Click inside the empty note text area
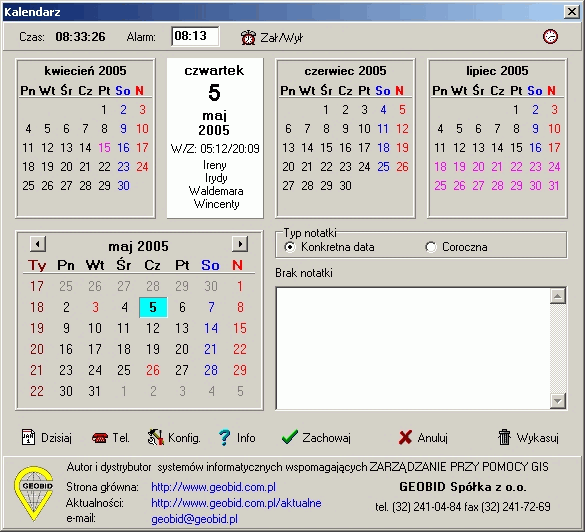The image size is (585, 532). pyautogui.click(x=413, y=348)
